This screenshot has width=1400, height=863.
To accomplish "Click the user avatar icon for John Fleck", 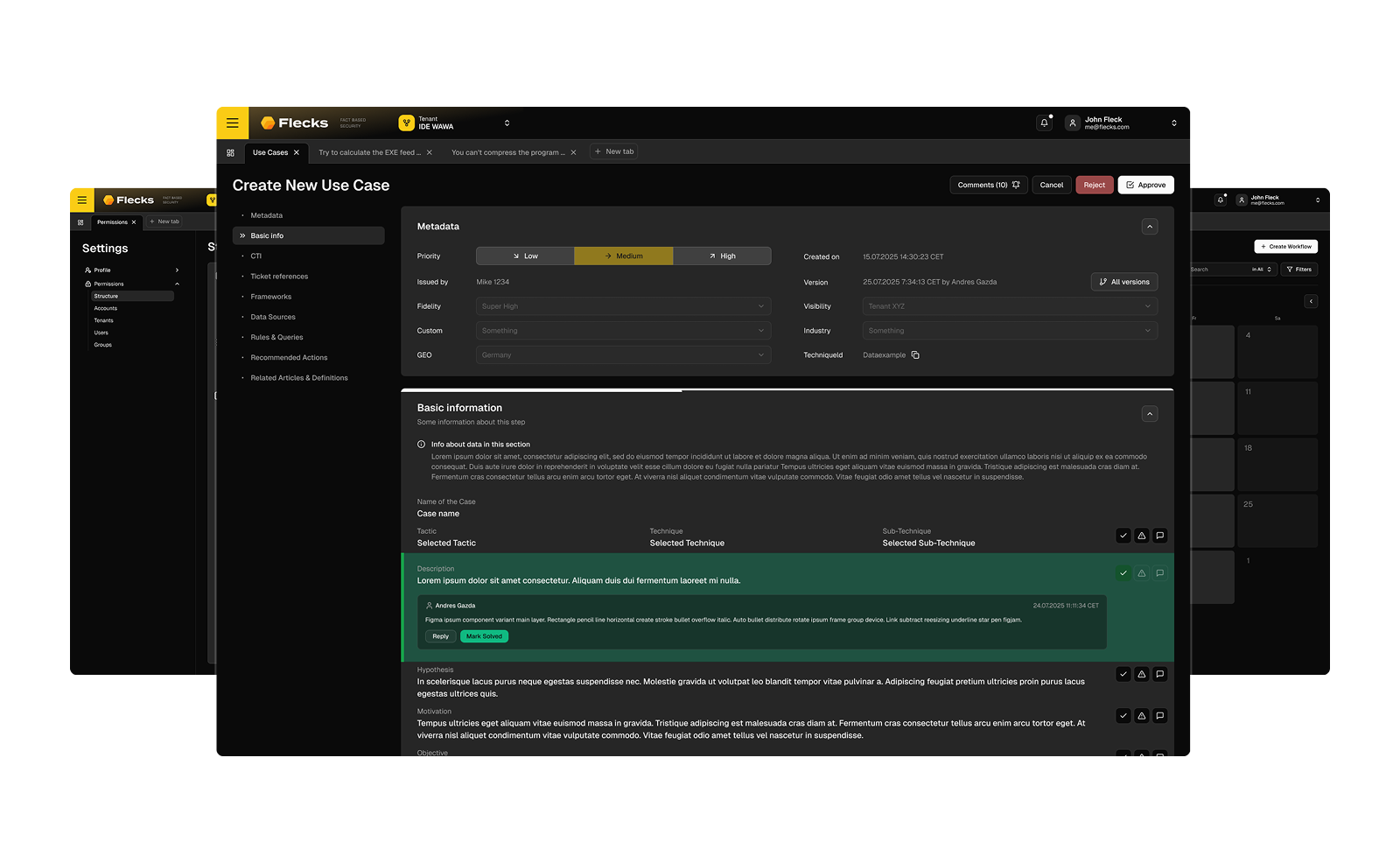I will point(1073,123).
